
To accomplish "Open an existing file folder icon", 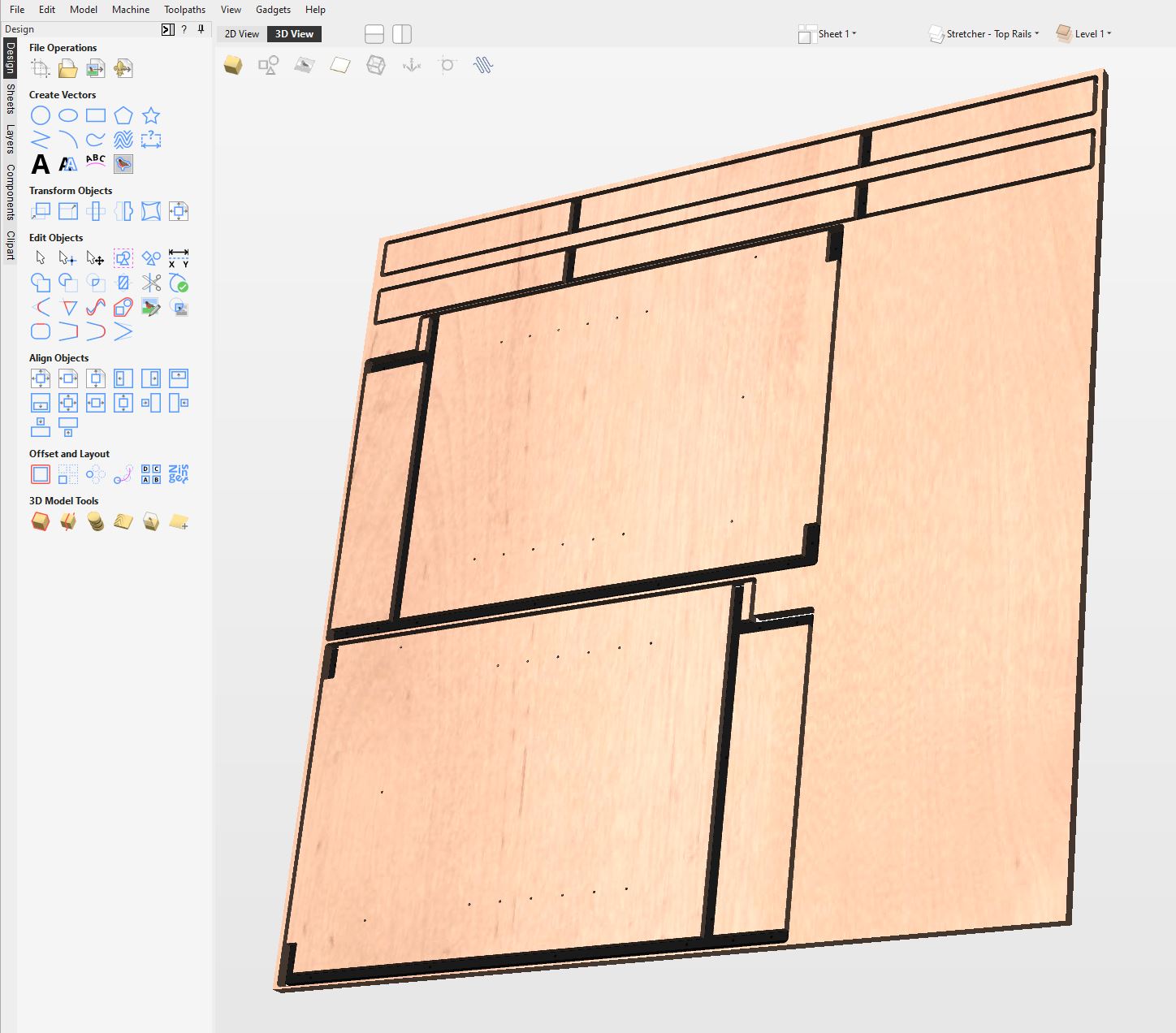I will [68, 69].
